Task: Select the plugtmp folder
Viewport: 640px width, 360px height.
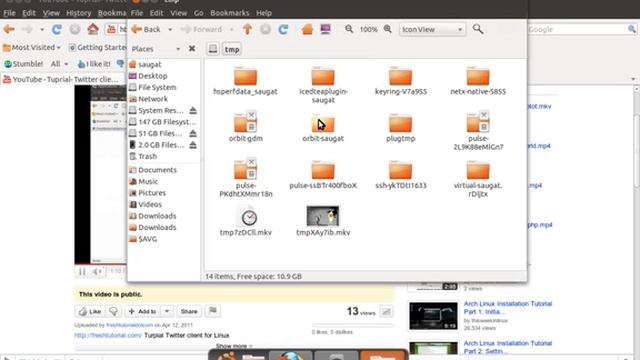Action: coord(400,128)
